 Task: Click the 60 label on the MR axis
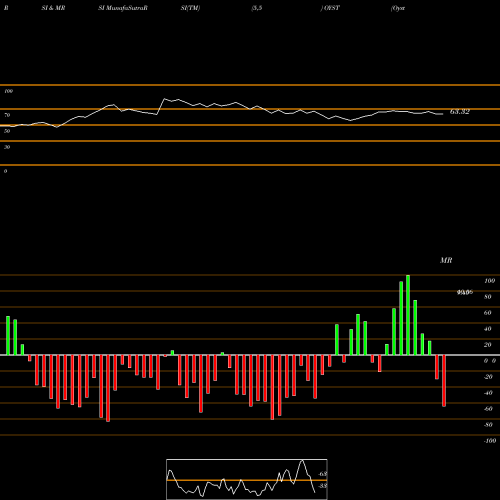click(x=487, y=313)
